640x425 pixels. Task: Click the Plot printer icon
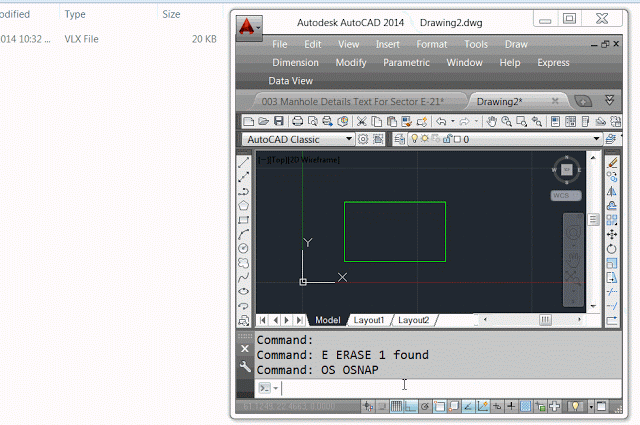pyautogui.click(x=298, y=121)
